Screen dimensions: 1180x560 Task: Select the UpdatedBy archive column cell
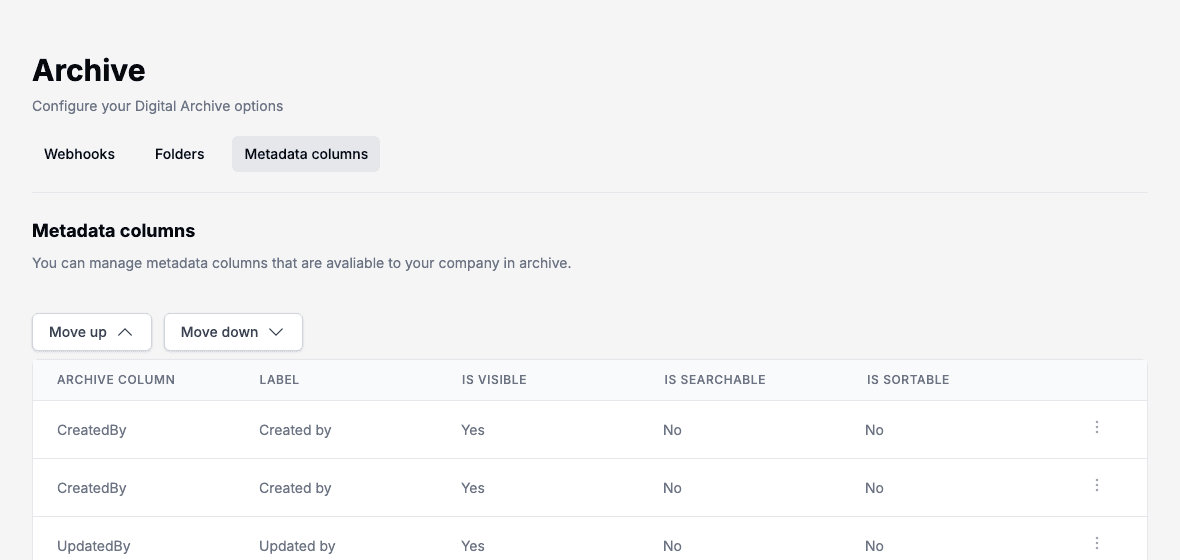(x=93, y=546)
